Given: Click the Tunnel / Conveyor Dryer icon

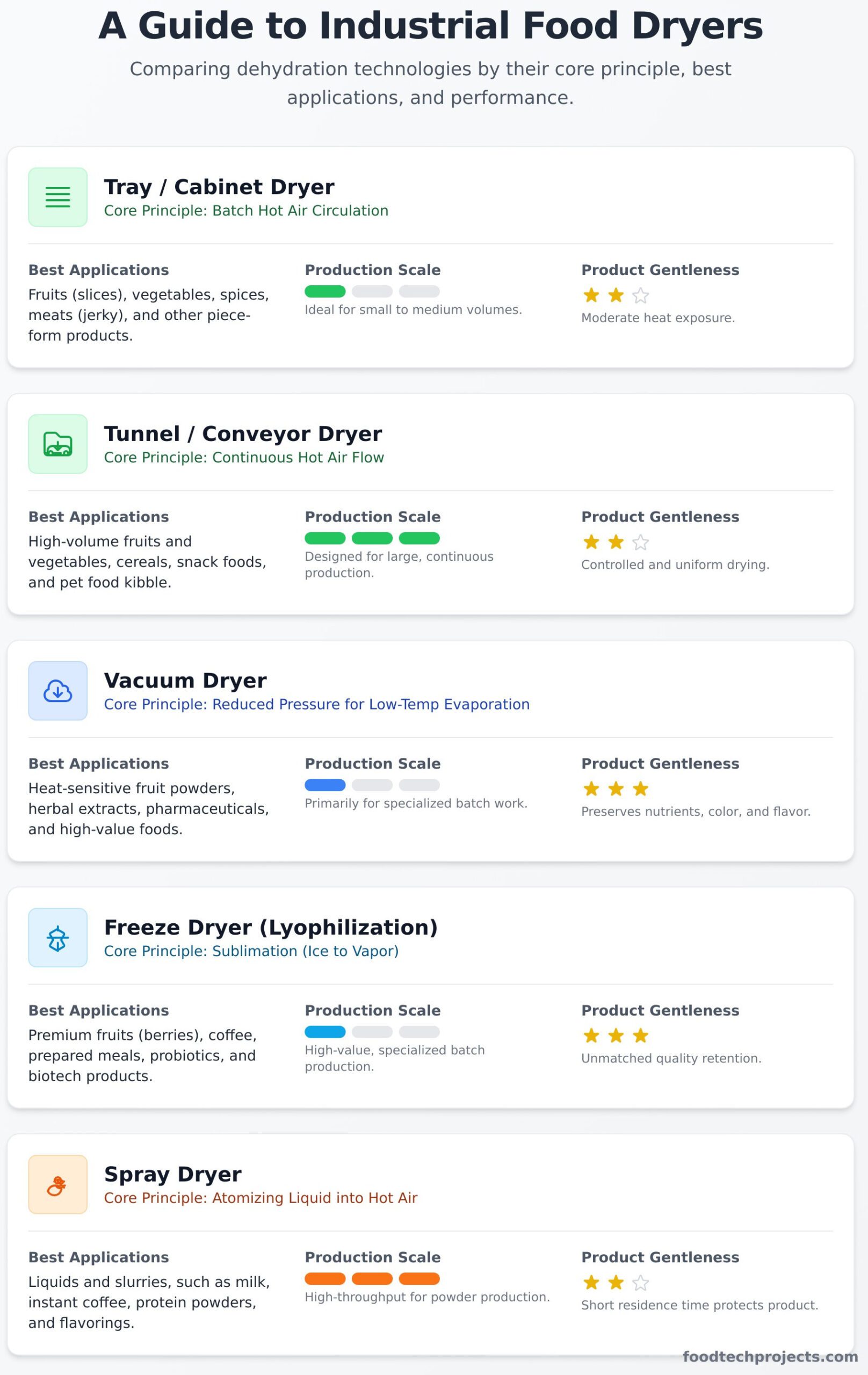Looking at the screenshot, I should click(57, 444).
